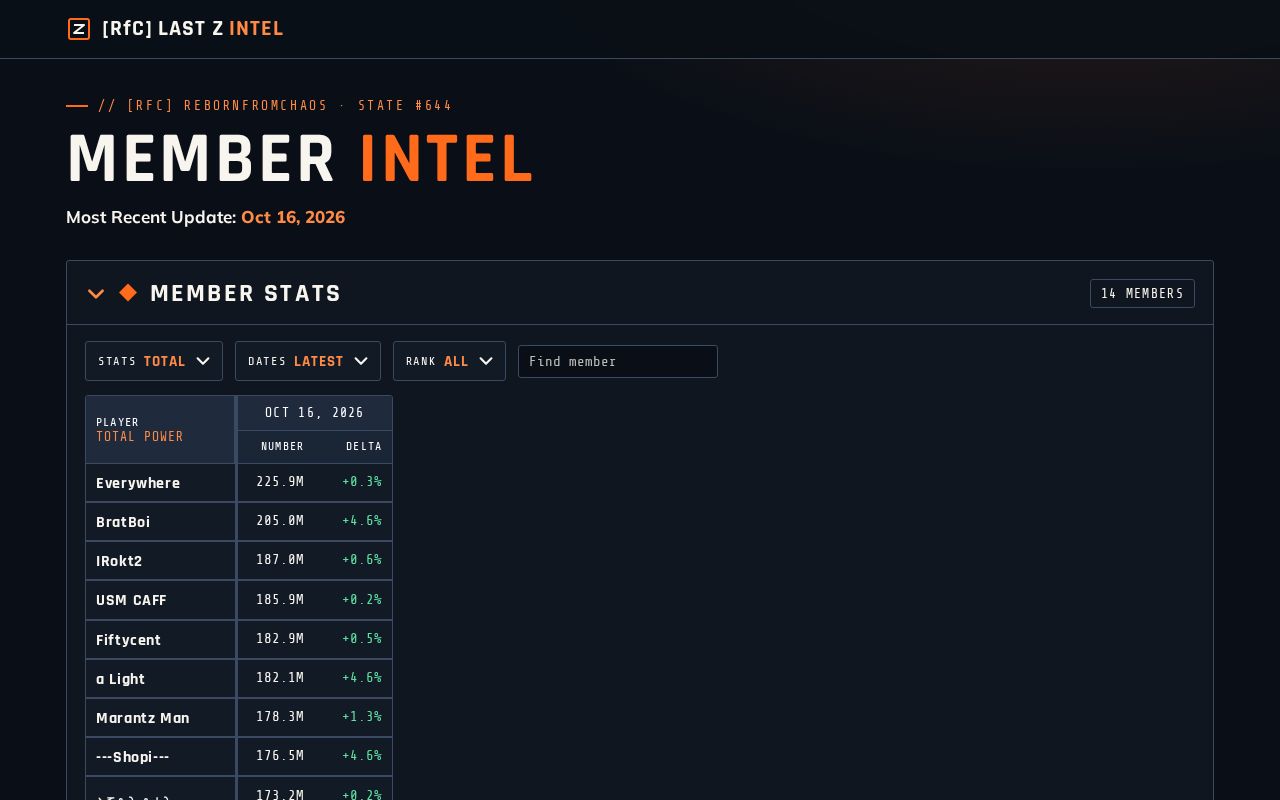Viewport: 1280px width, 800px height.
Task: Click the 176.5M power value
Action: pos(280,756)
